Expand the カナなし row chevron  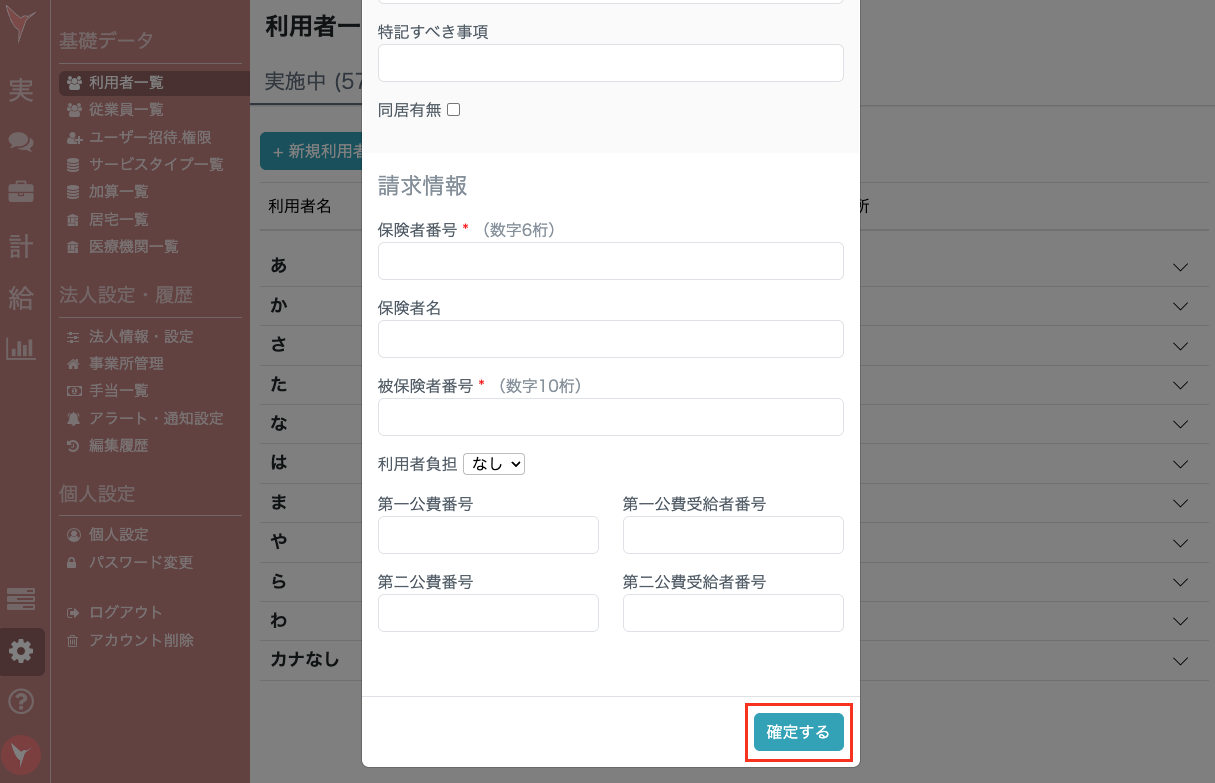(1180, 660)
